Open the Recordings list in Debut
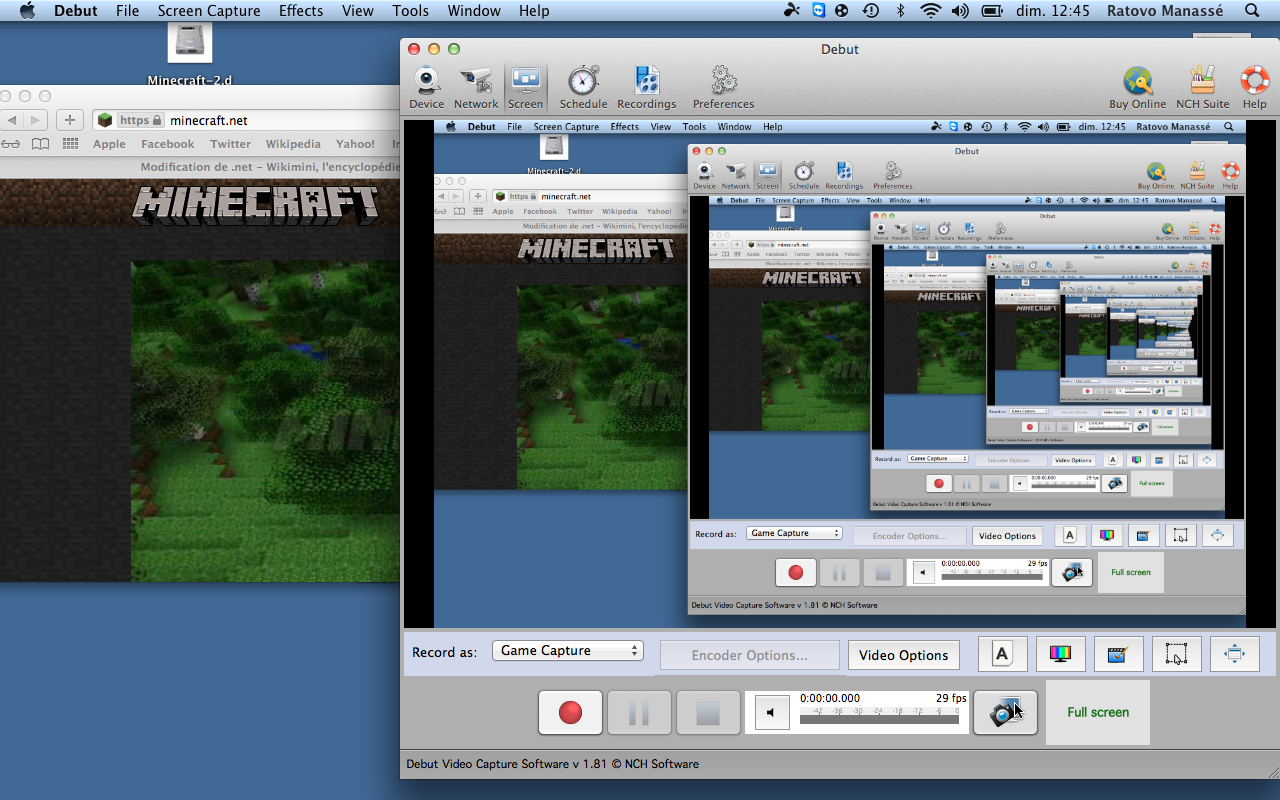1280x800 pixels. pos(647,88)
